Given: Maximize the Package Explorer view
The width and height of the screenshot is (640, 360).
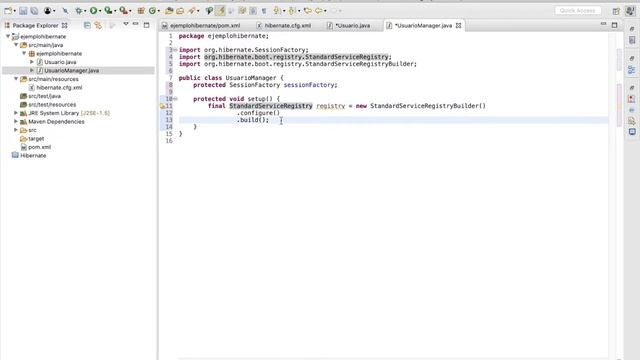Looking at the screenshot, I should 147,25.
